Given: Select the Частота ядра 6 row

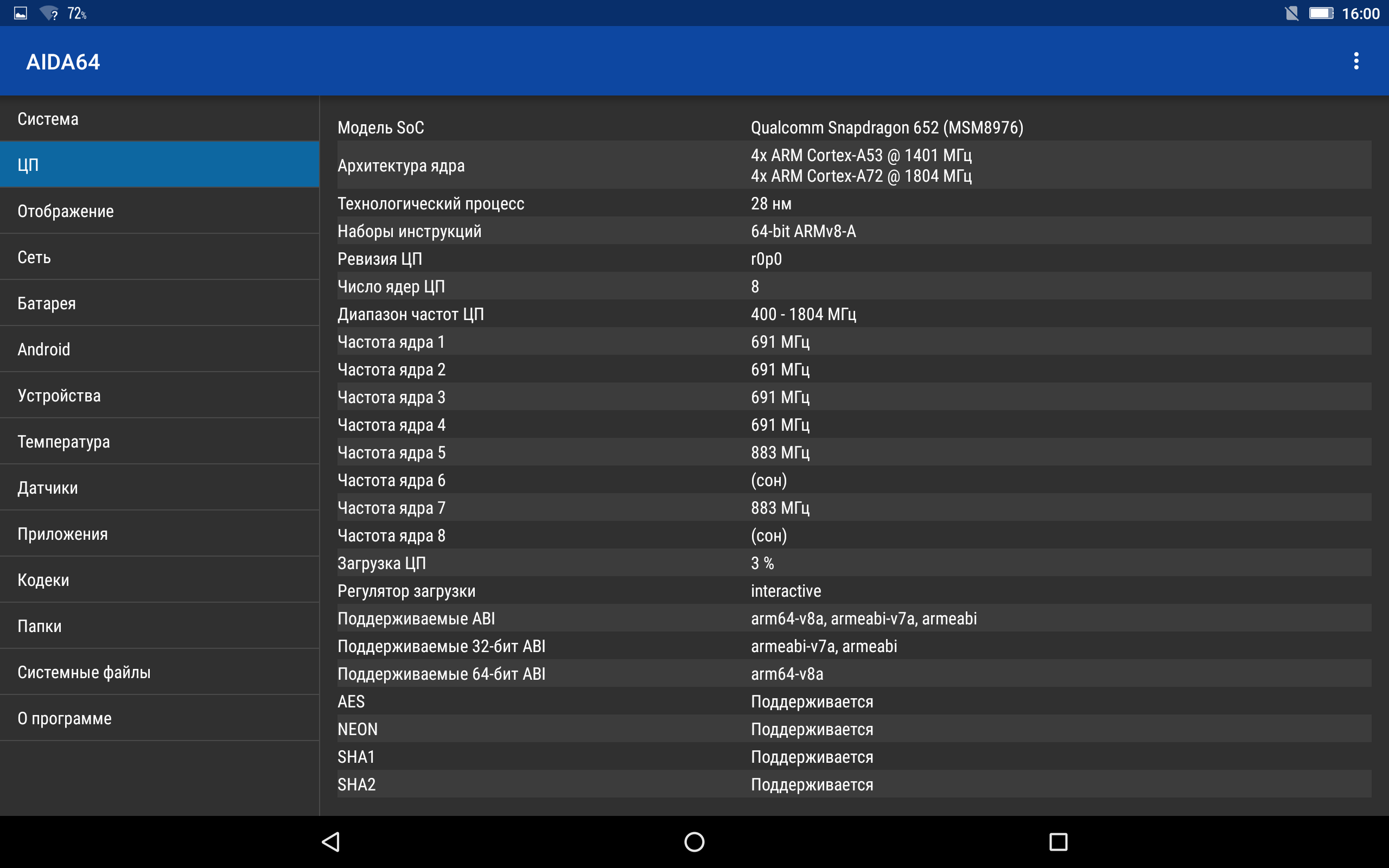Looking at the screenshot, I should (854, 480).
